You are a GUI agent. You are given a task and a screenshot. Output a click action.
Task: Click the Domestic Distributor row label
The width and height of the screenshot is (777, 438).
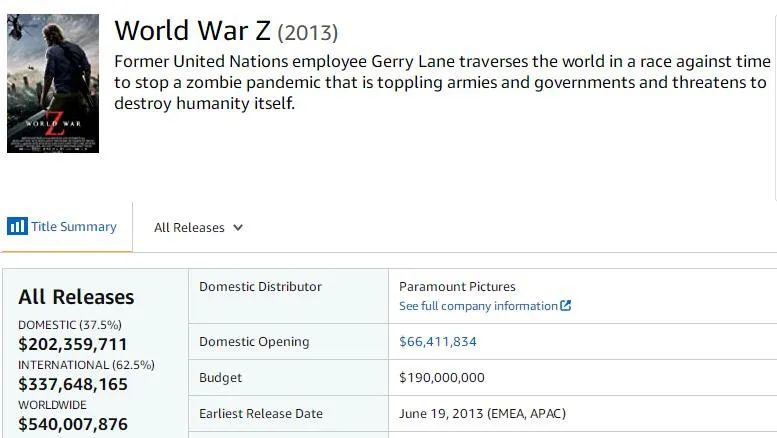tap(260, 286)
